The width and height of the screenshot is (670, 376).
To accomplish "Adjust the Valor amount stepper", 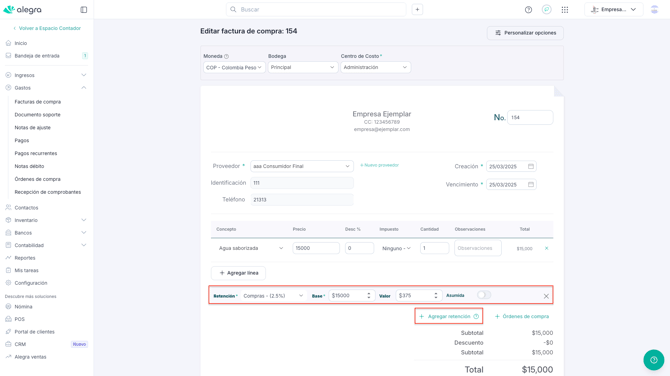I will 436,296.
